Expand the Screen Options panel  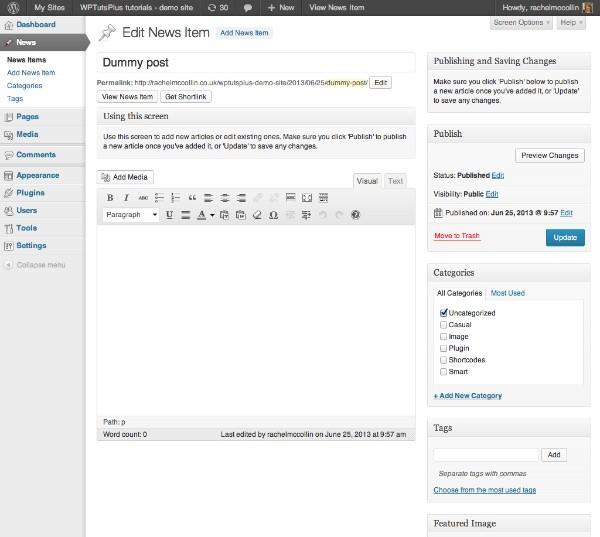[521, 23]
